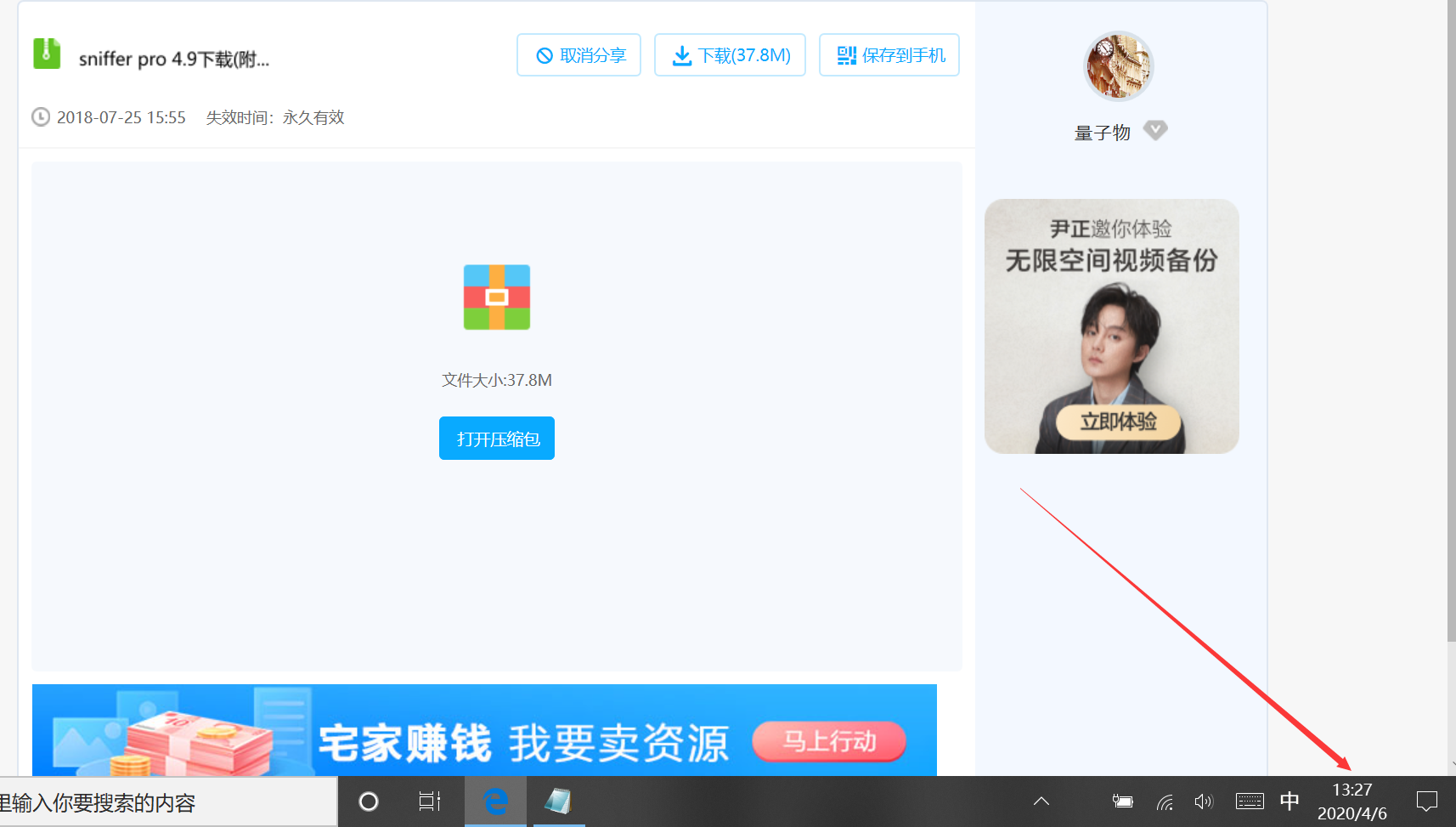Select the Task View taskbar icon
The height and width of the screenshot is (827, 1456).
[430, 801]
